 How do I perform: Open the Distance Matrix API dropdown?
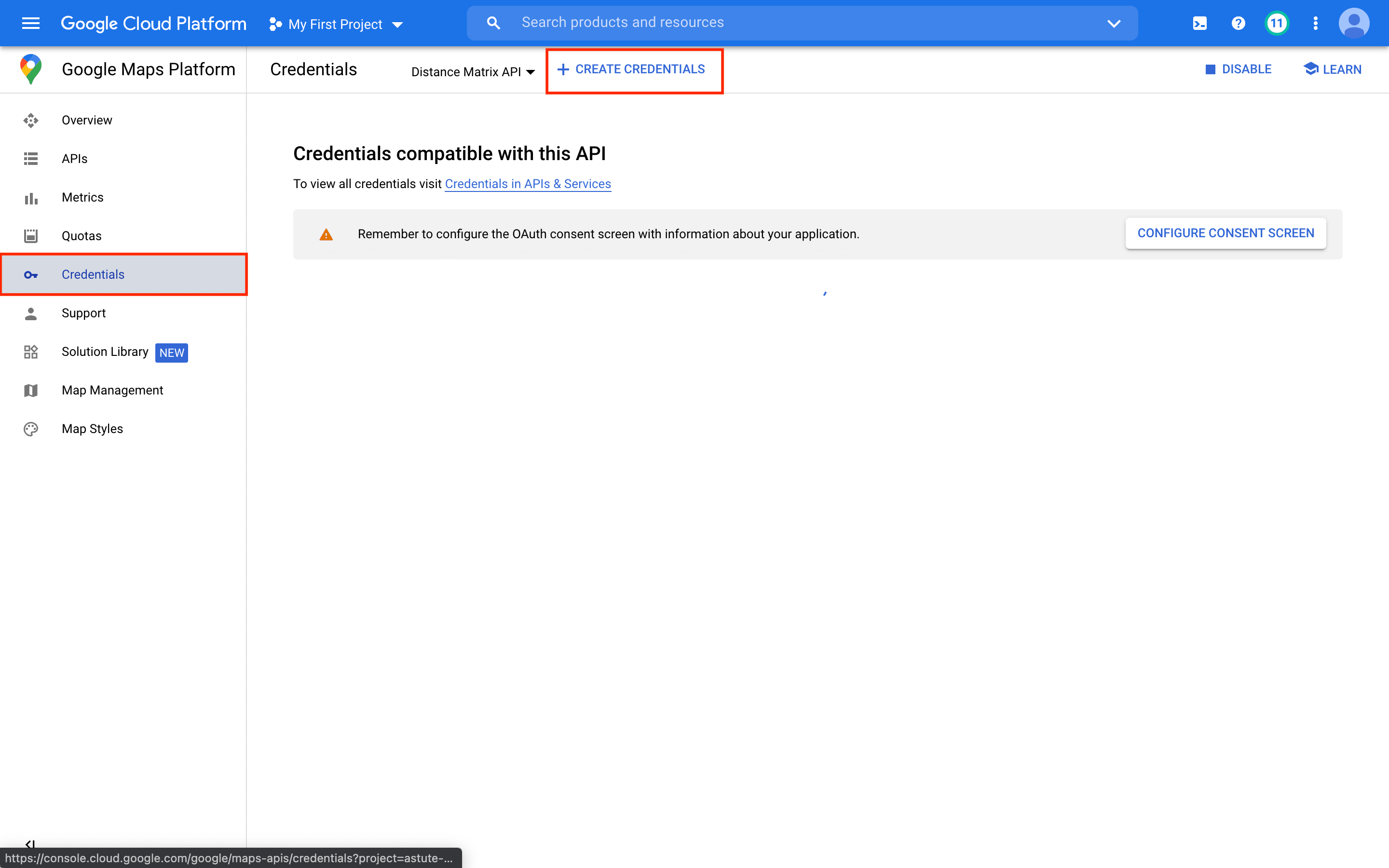pos(473,72)
